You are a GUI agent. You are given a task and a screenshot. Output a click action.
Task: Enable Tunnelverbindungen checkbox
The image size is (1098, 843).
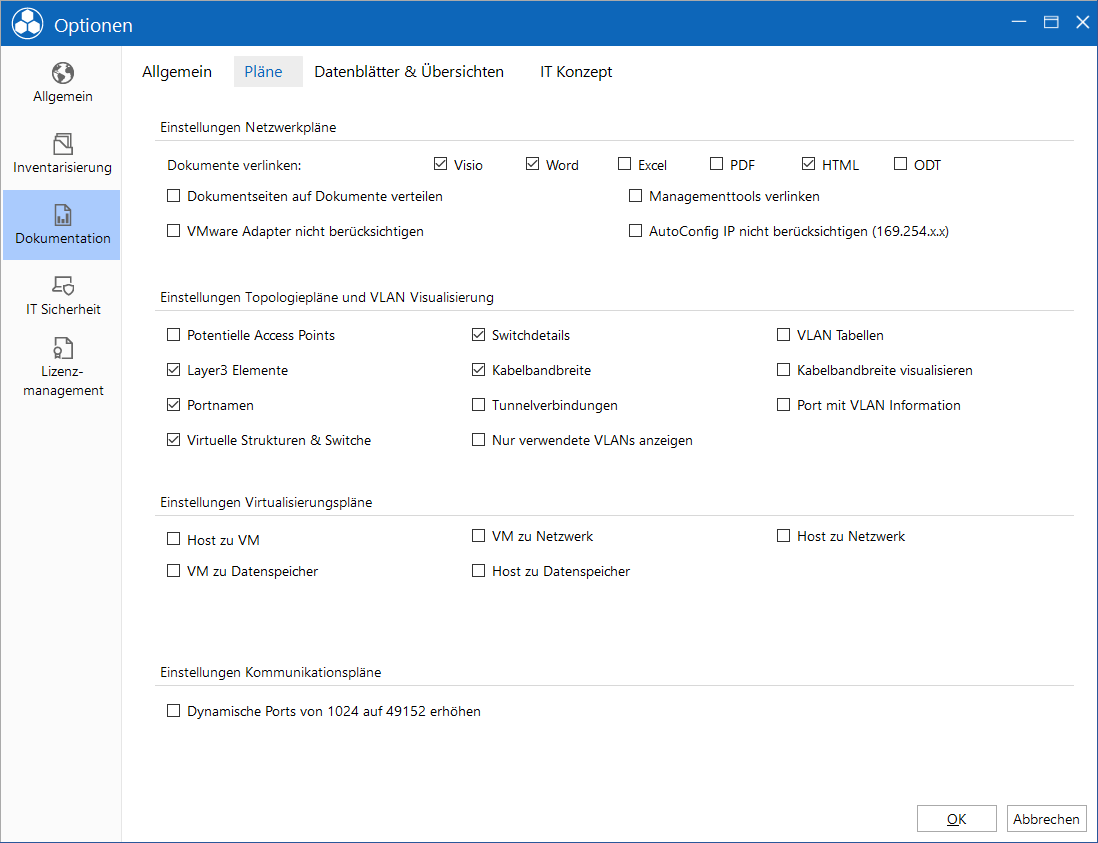[478, 405]
